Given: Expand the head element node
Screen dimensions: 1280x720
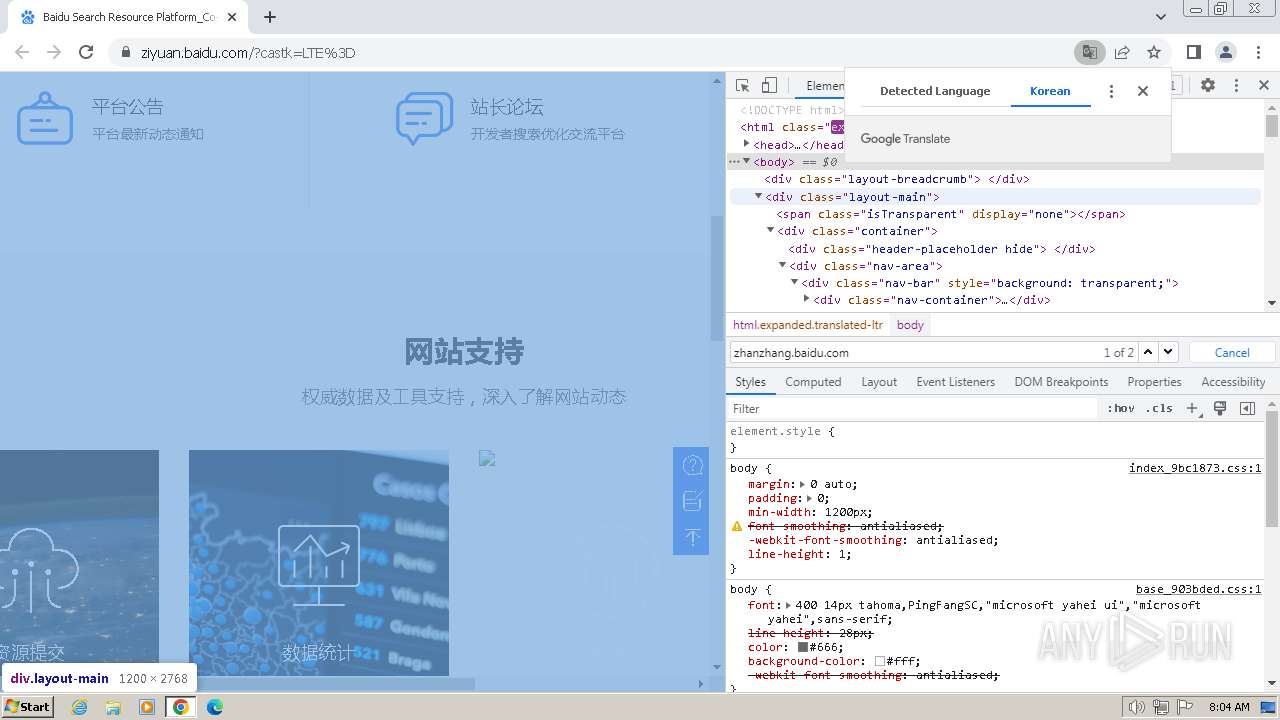Looking at the screenshot, I should pos(746,144).
